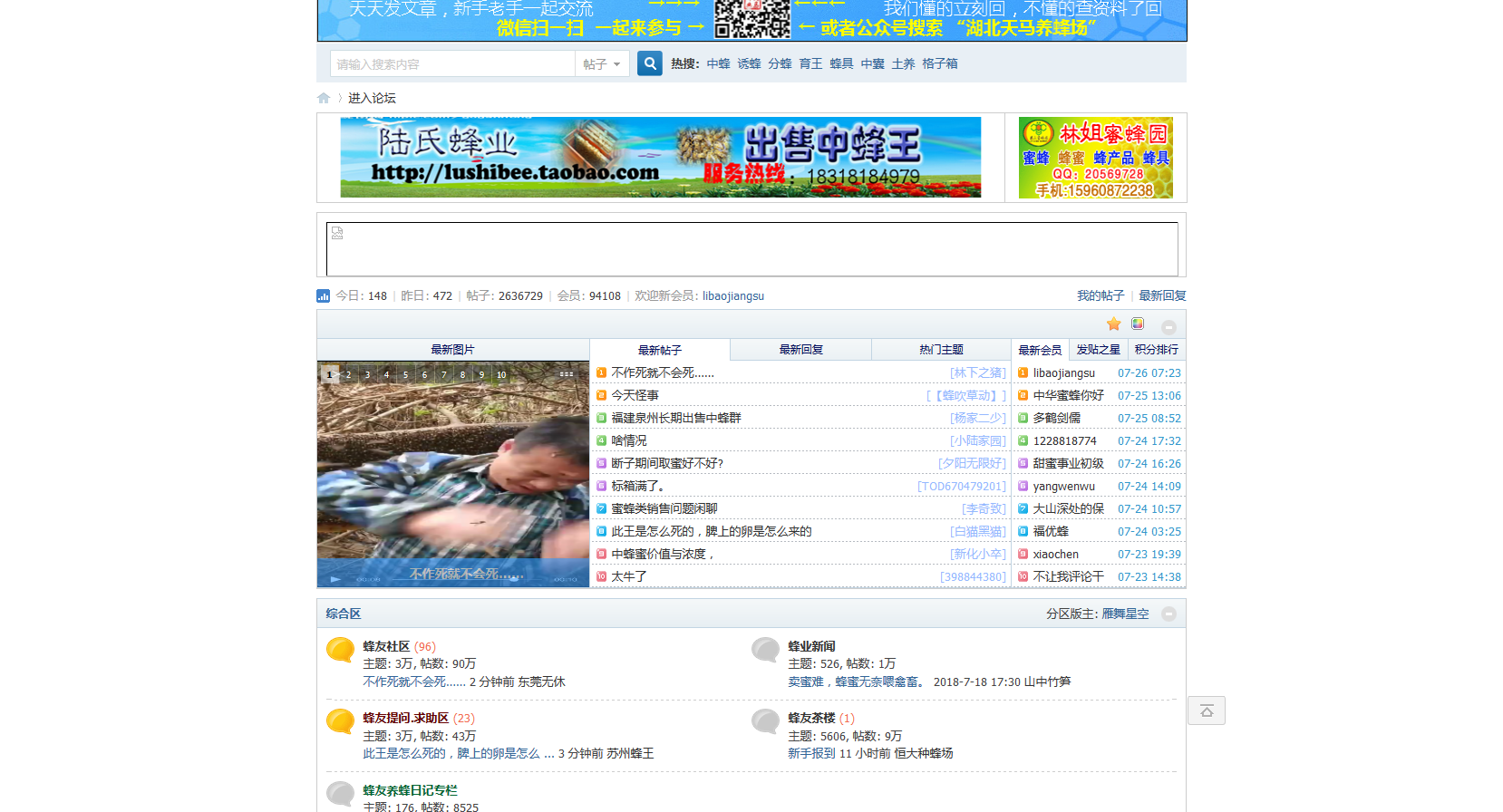Viewport: 1503px width, 812px height.
Task: Click the 最新图片 panel header
Action: coord(452,350)
